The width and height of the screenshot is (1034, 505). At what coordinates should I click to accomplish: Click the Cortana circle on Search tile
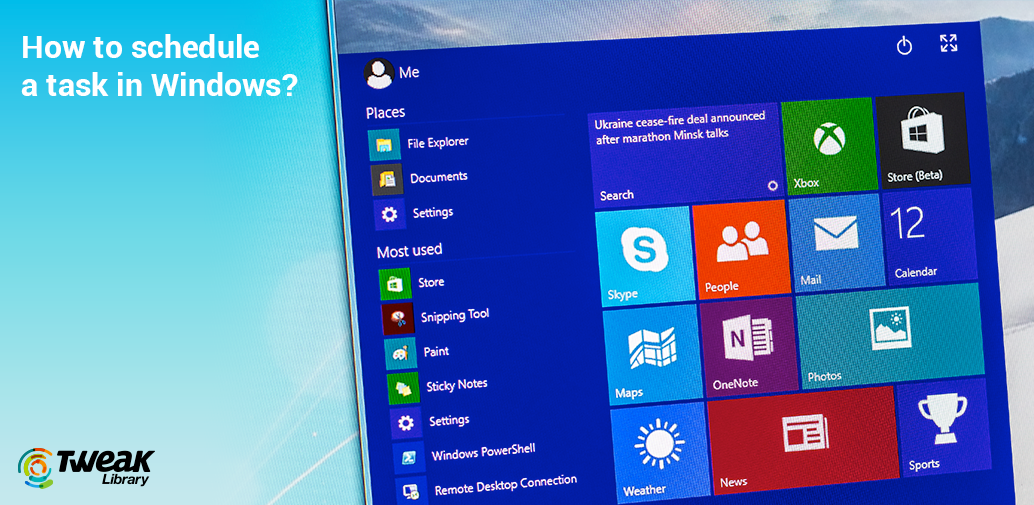(x=773, y=186)
